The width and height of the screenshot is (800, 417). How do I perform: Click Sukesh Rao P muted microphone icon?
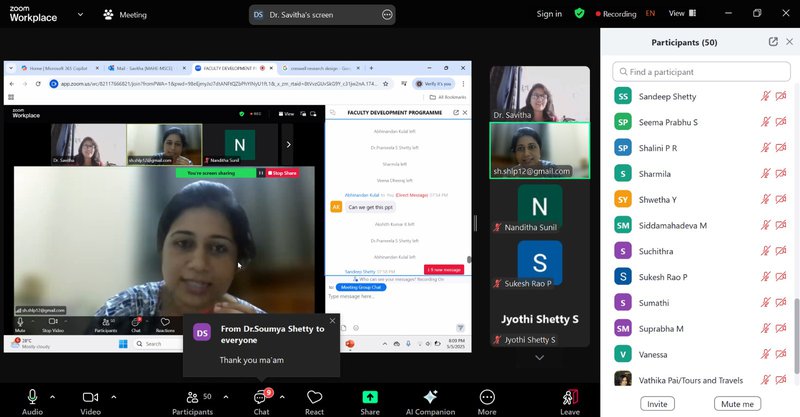[x=765, y=277]
